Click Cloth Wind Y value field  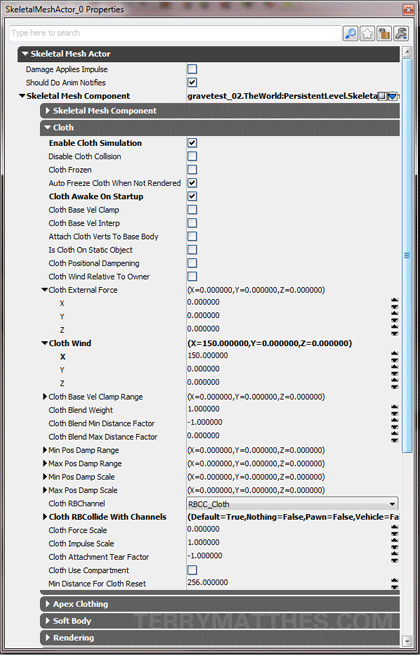288,369
